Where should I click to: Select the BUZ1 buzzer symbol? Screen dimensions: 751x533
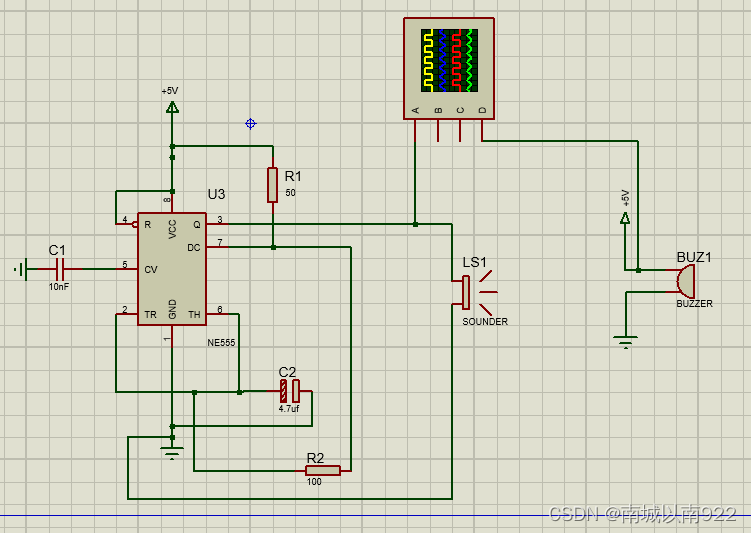tap(686, 281)
